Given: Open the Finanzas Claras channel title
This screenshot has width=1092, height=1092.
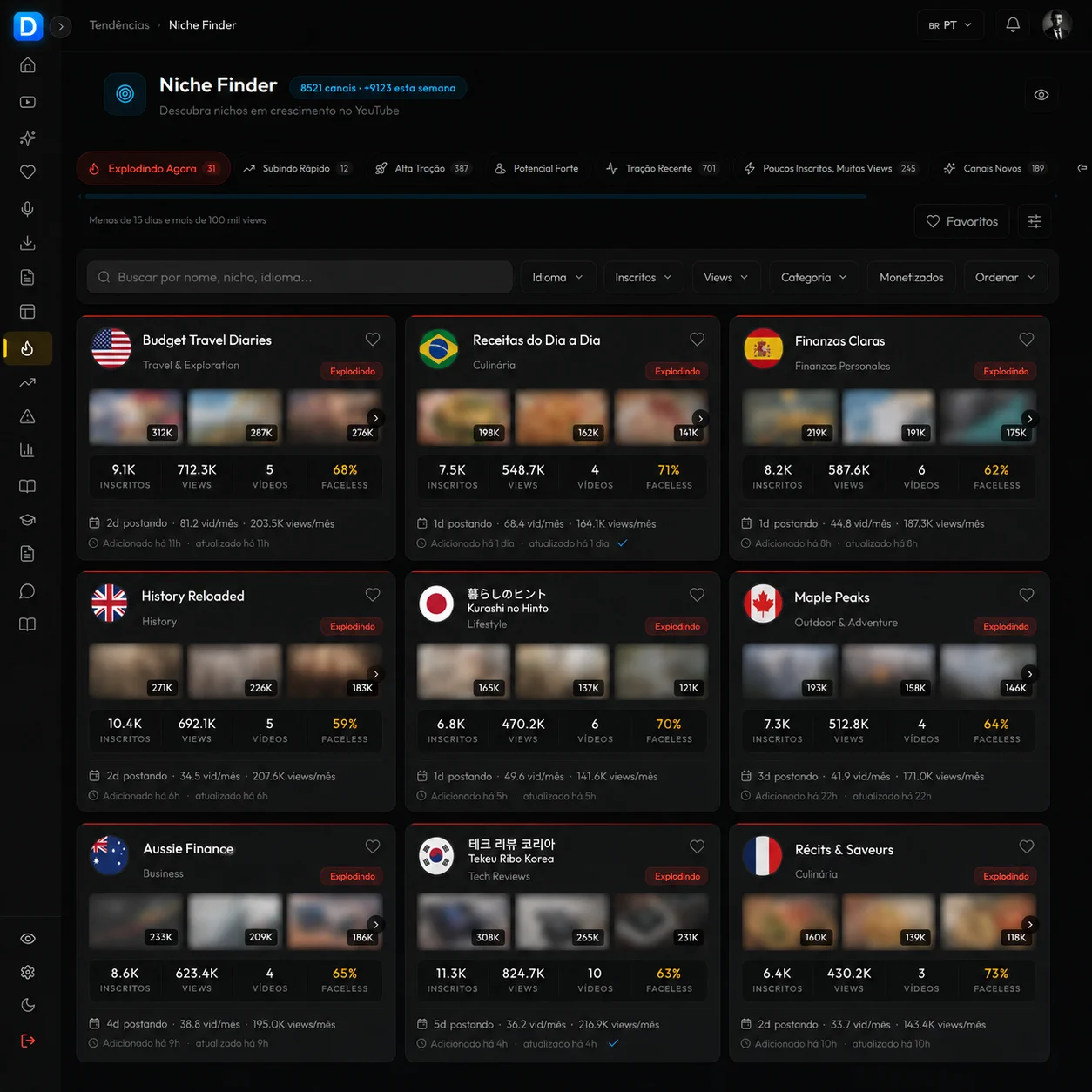Looking at the screenshot, I should (x=839, y=340).
